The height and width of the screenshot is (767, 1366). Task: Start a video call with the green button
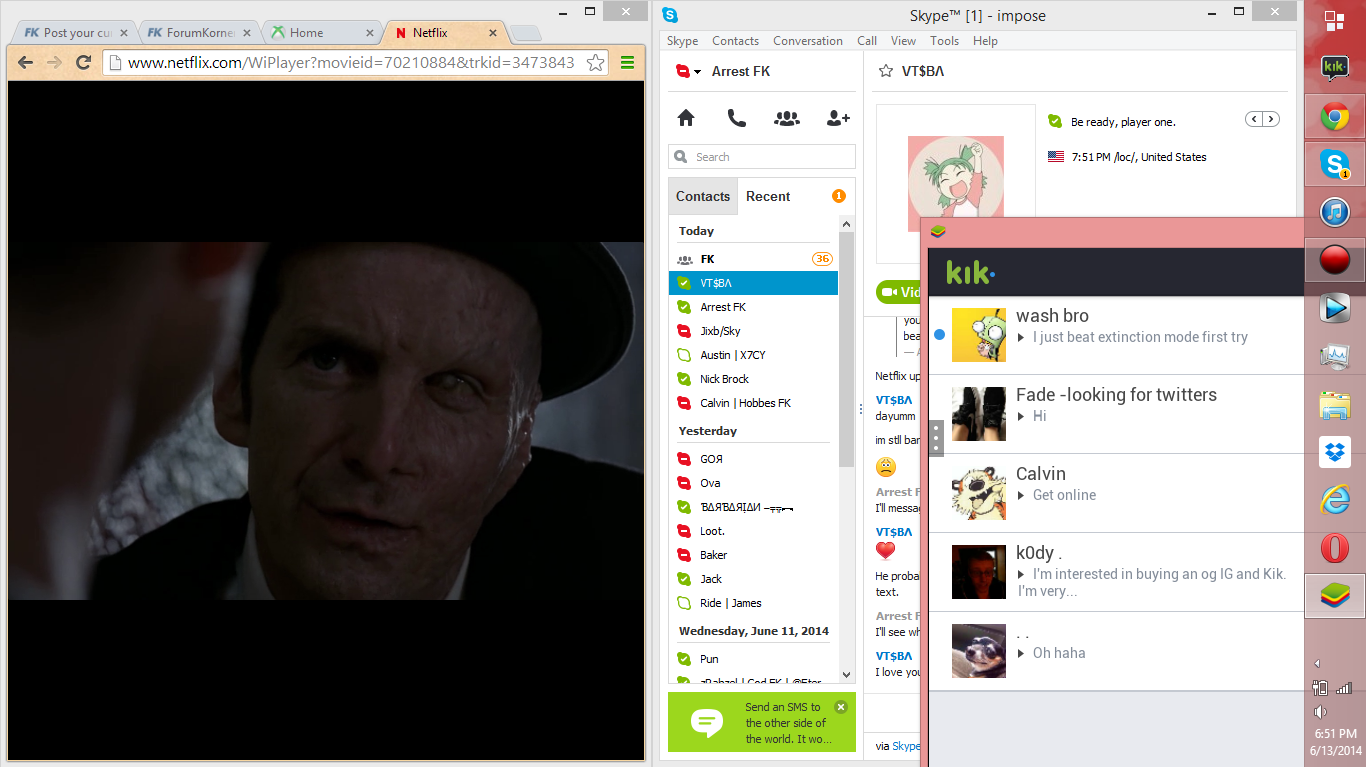[898, 292]
